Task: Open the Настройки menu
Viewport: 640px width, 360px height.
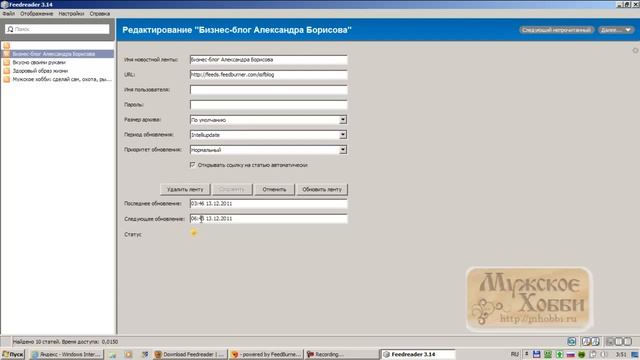Action: tap(71, 13)
